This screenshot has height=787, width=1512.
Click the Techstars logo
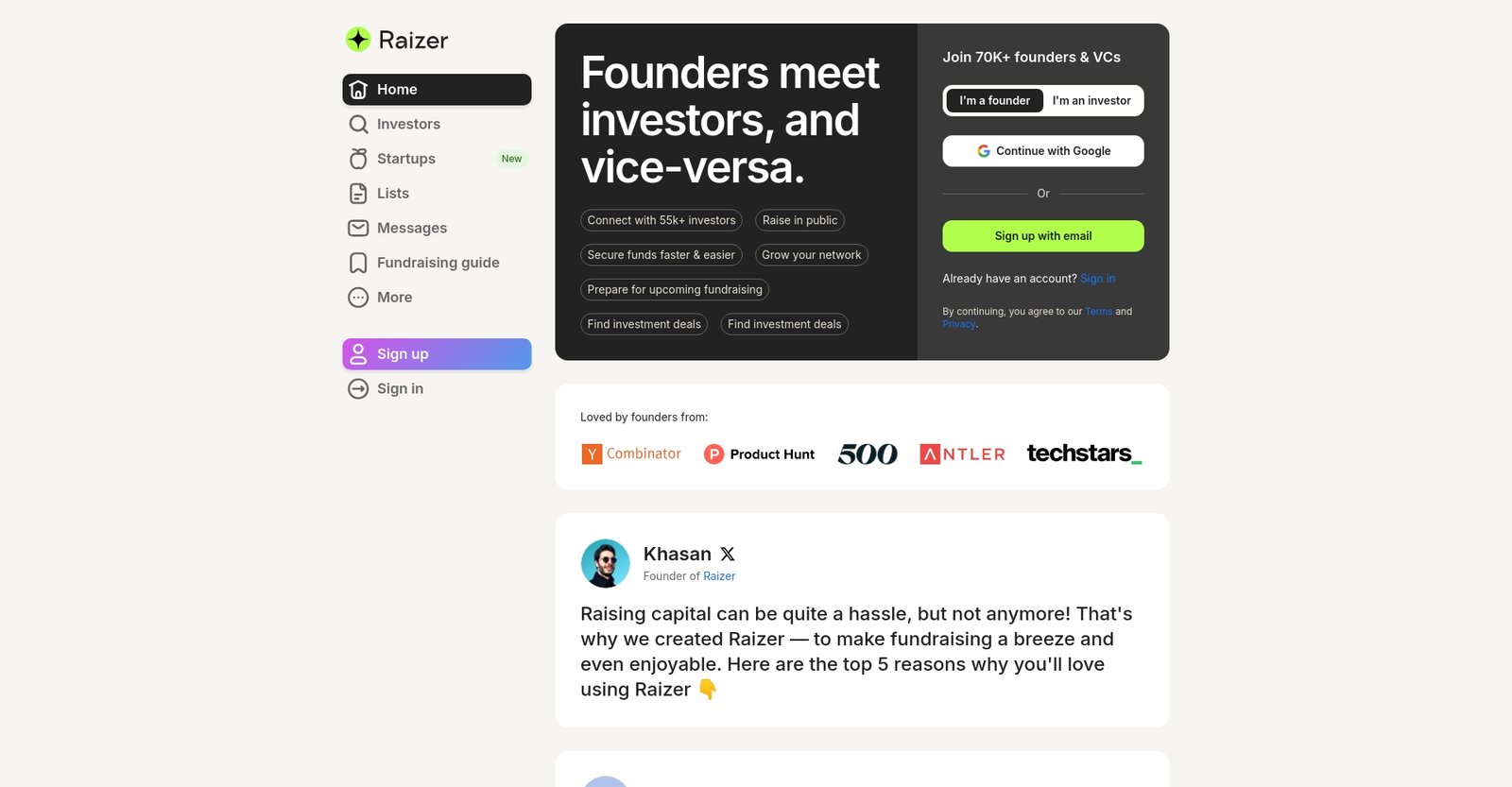pos(1083,453)
